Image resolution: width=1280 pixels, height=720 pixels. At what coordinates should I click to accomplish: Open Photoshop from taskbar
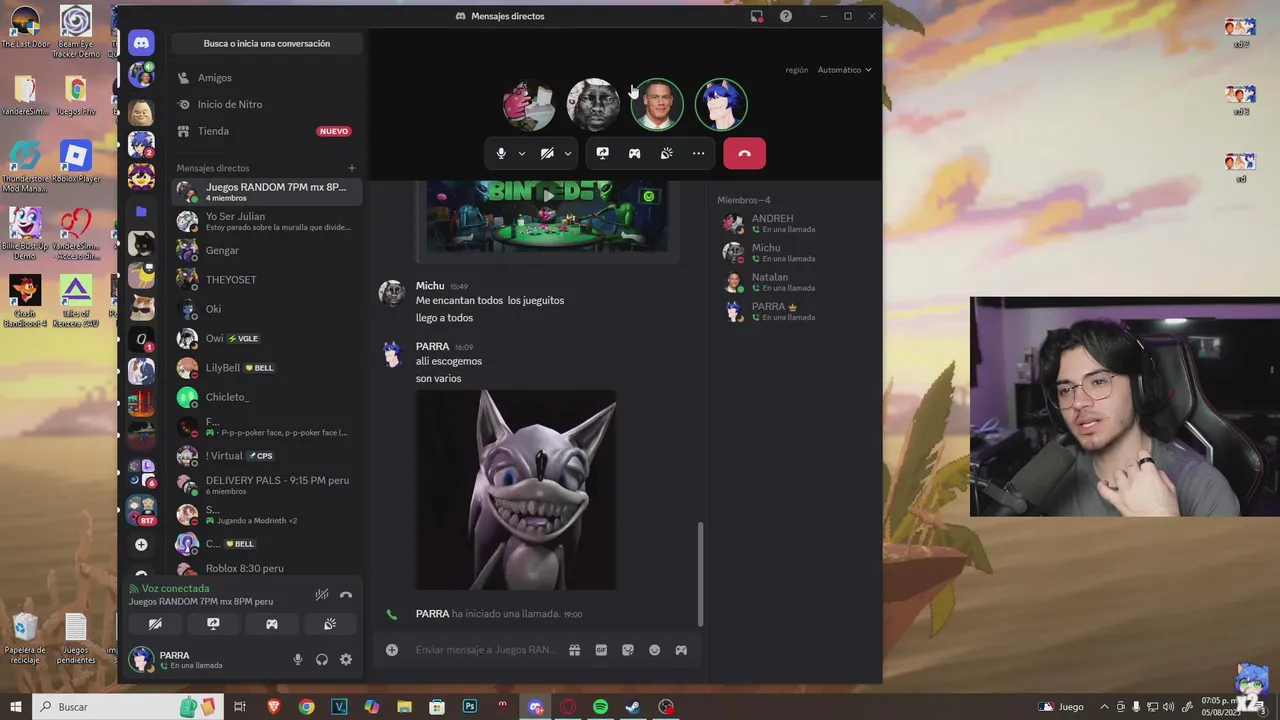click(470, 707)
